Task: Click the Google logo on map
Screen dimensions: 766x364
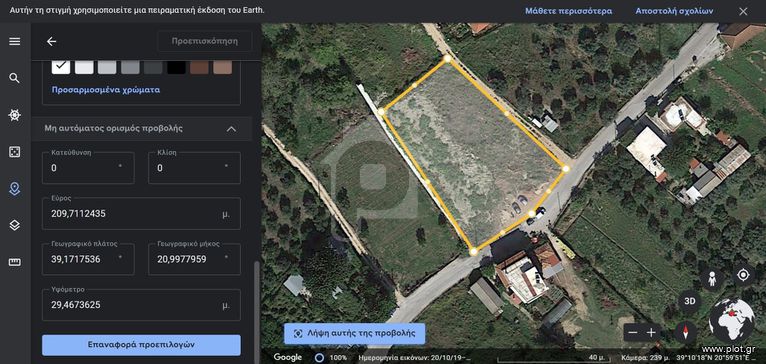Action: (x=287, y=358)
